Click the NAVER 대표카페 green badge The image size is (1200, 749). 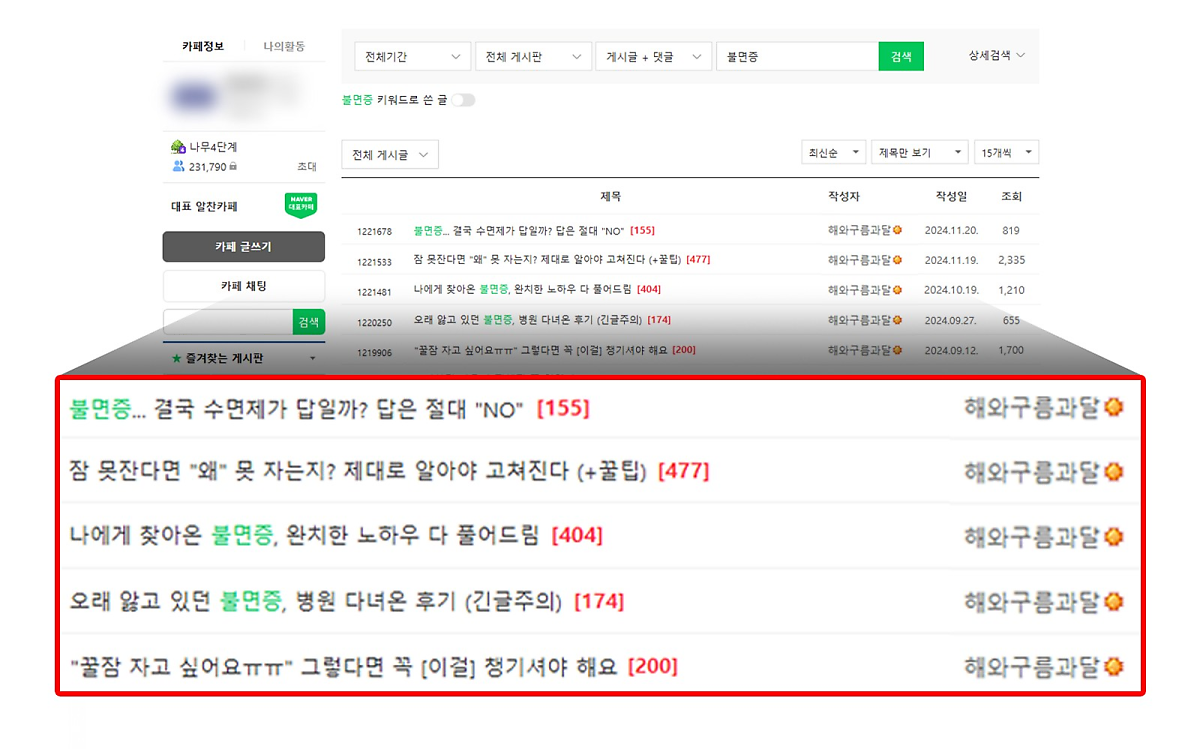click(x=301, y=206)
